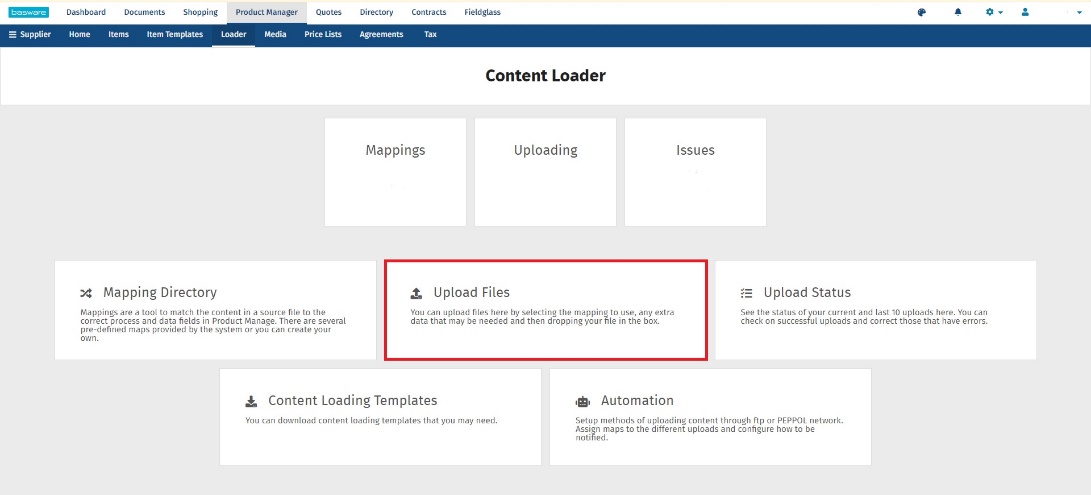
Task: Open the notifications bell
Action: (x=958, y=12)
